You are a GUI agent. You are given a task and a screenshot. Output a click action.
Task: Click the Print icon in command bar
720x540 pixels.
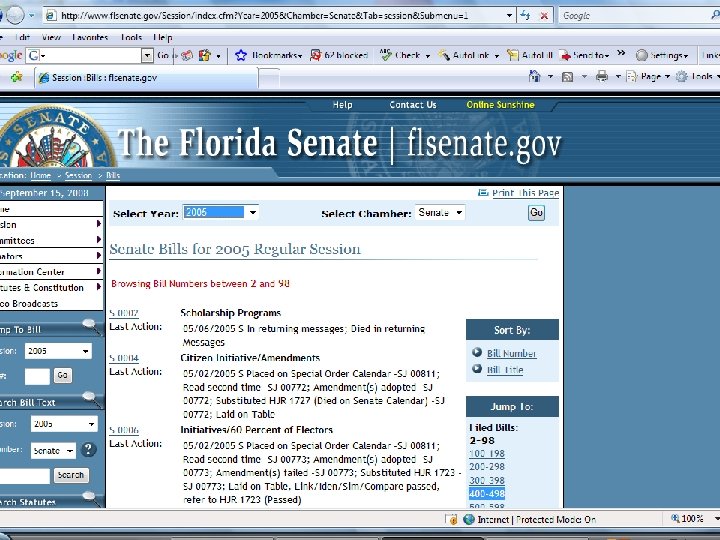point(602,76)
